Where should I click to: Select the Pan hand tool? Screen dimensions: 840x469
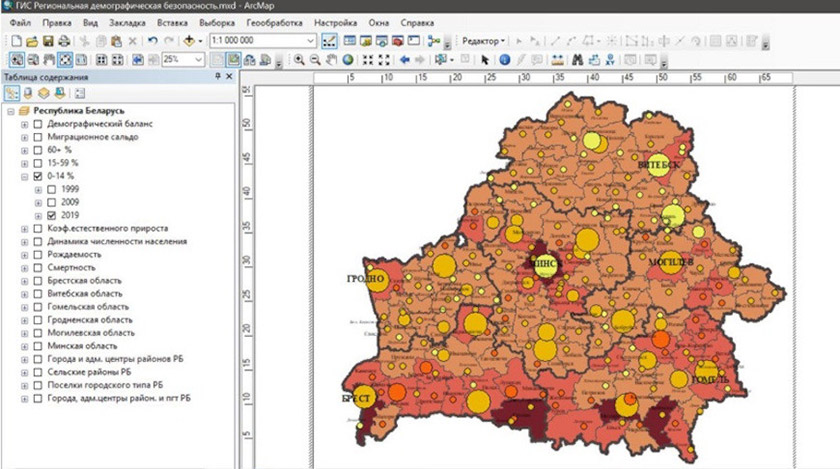(x=332, y=60)
